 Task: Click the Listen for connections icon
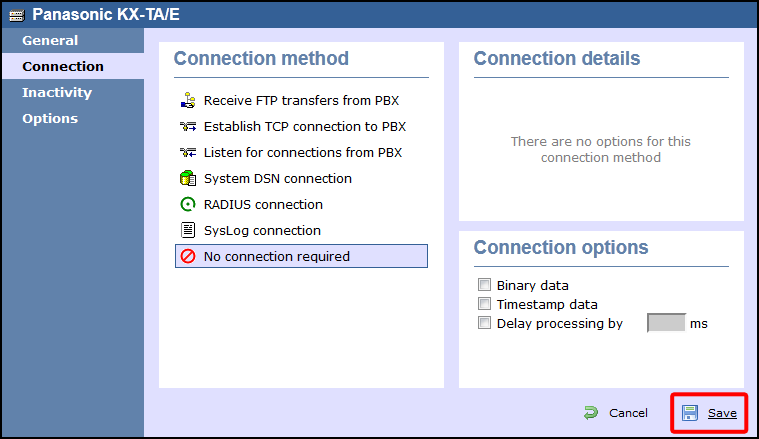coord(187,153)
